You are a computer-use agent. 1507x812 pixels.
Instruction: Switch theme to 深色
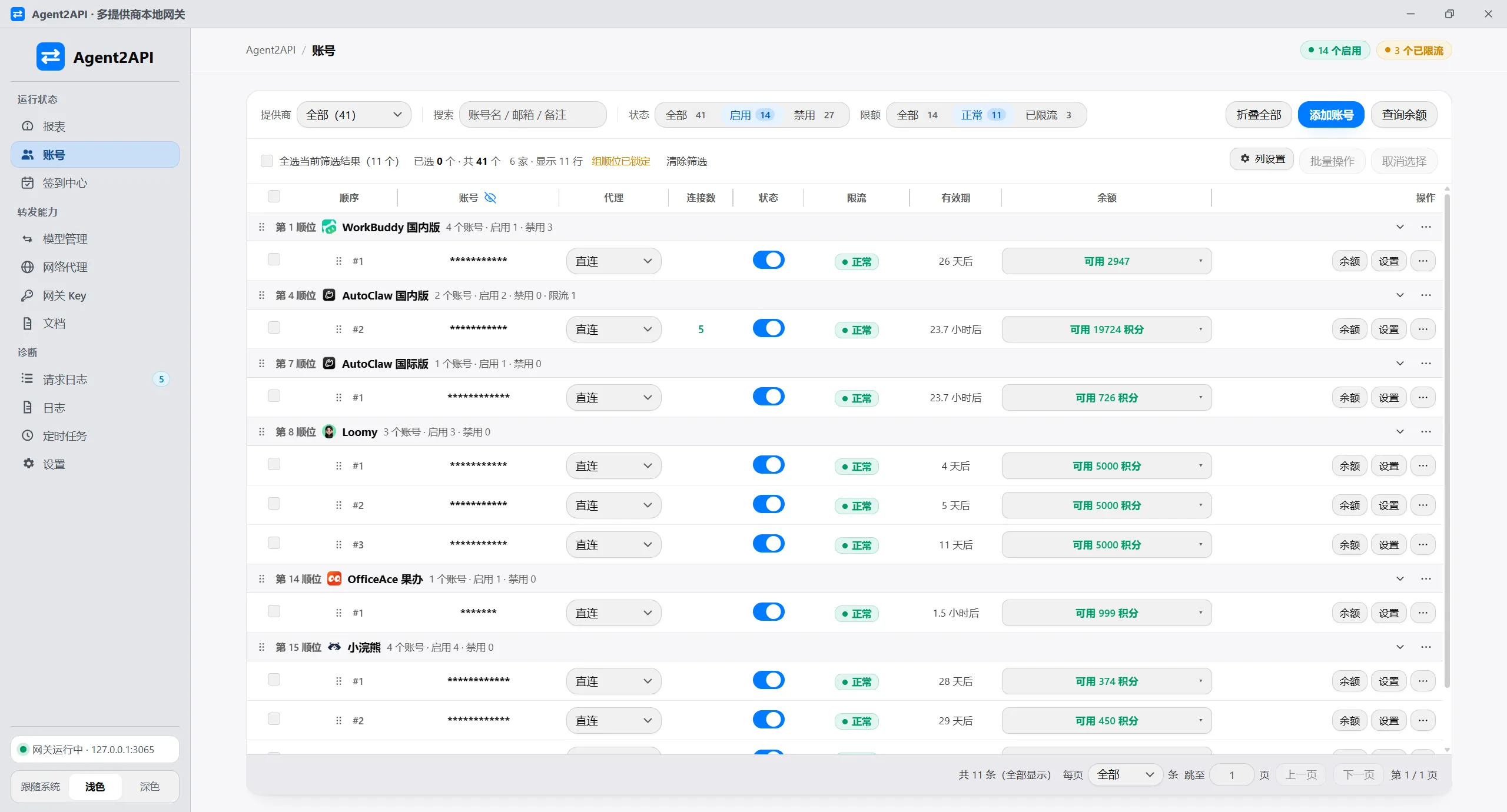(x=150, y=787)
